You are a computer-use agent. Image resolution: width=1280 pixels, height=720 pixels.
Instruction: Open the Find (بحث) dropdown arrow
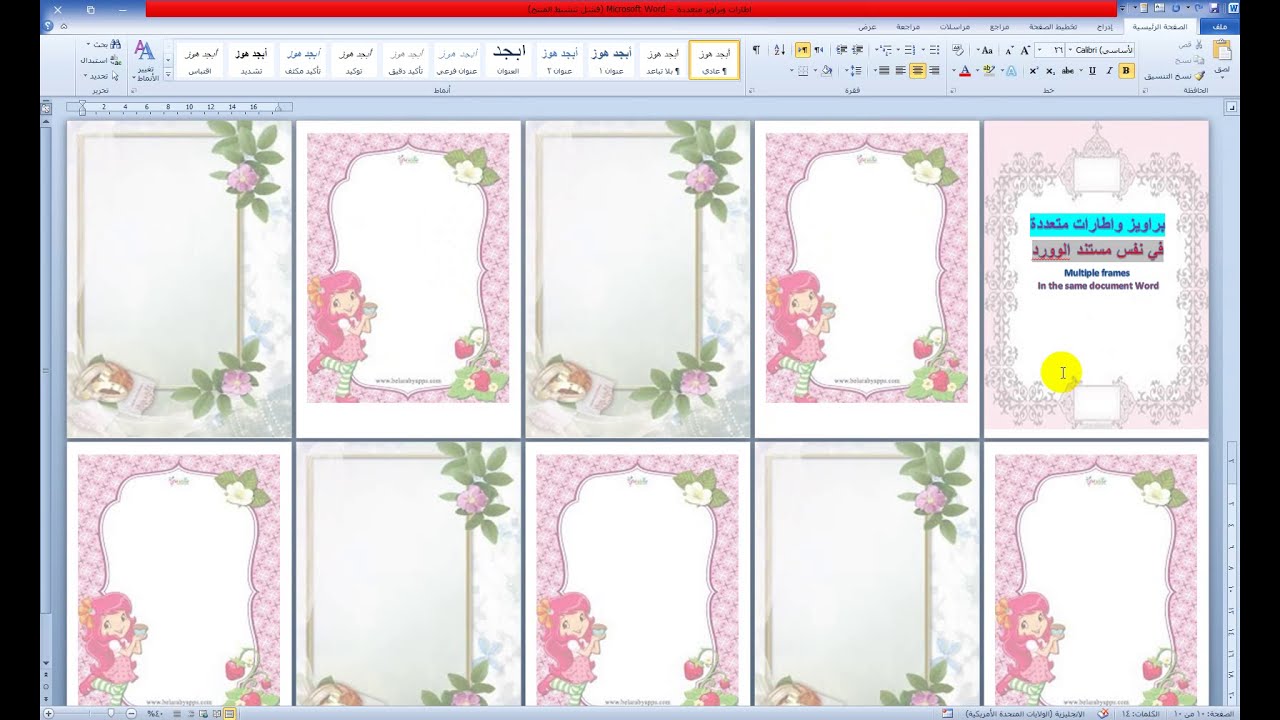point(88,45)
